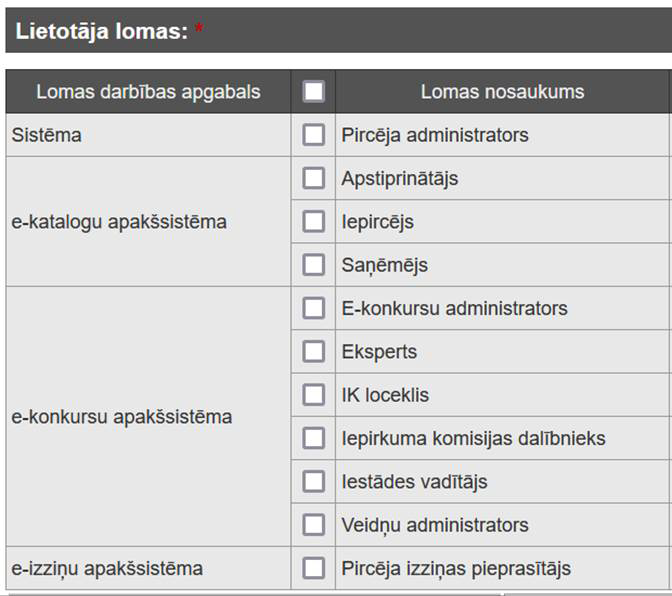This screenshot has height=596, width=672.
Task: Enable the Eksperts role checkbox
Action: point(314,352)
